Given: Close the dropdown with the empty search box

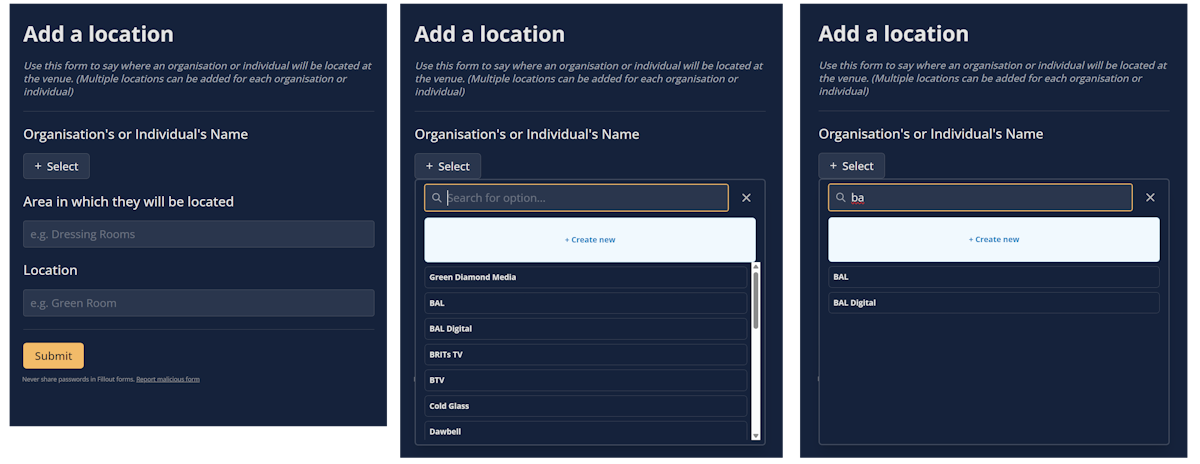Looking at the screenshot, I should point(746,198).
